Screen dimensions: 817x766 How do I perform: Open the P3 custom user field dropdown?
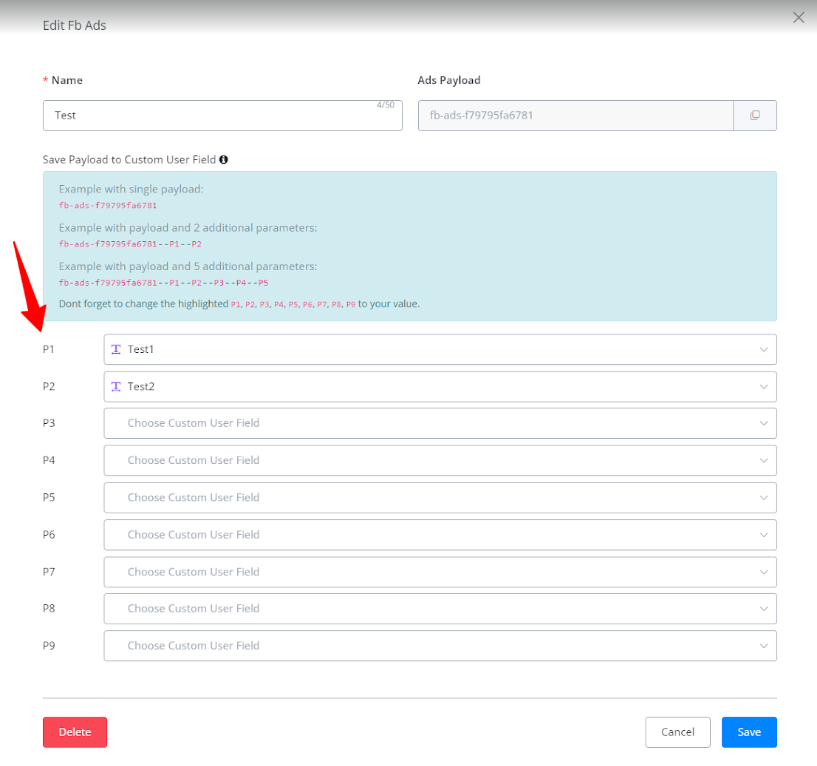pos(440,423)
